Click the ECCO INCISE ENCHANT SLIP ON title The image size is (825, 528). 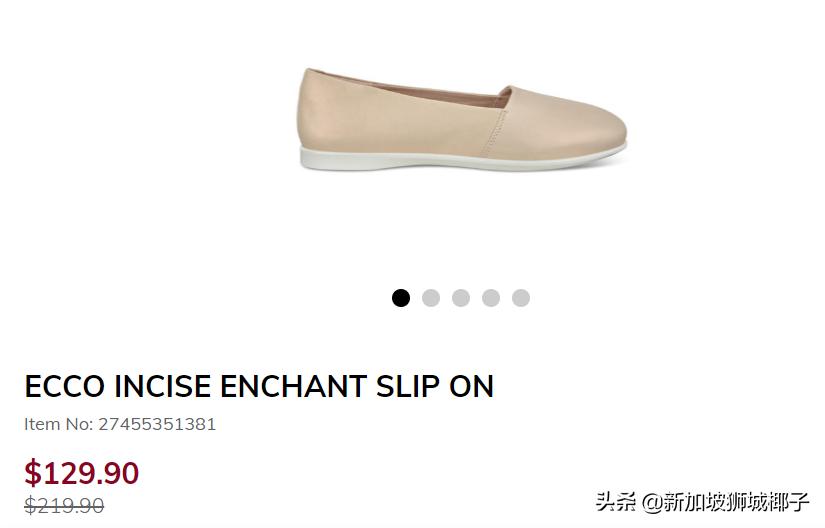[x=259, y=387]
